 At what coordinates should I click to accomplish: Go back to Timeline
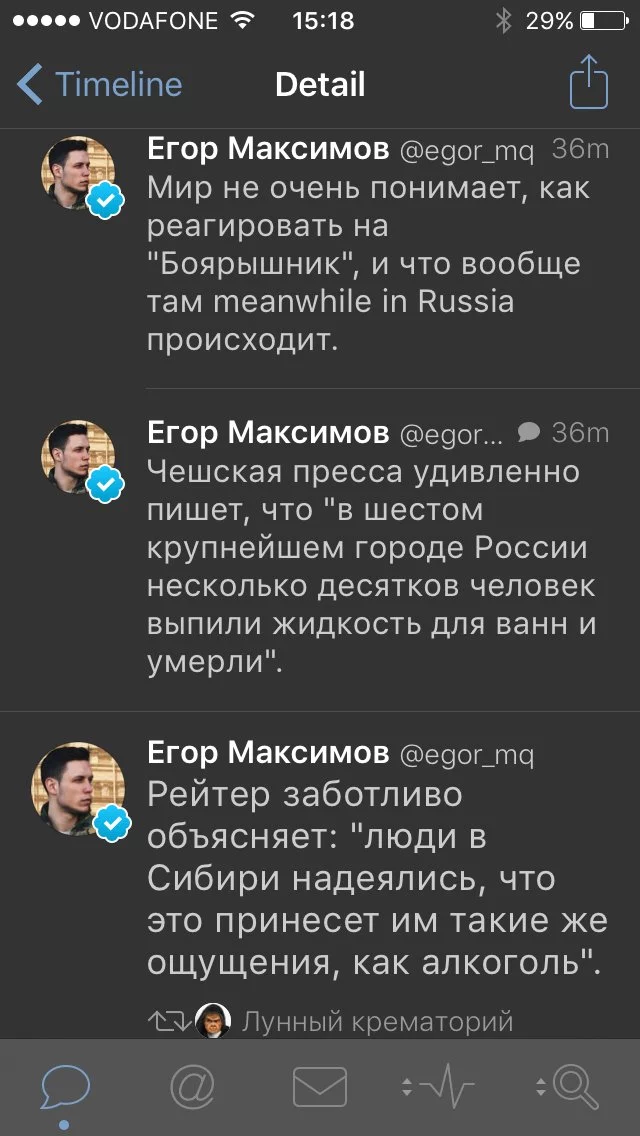coord(100,85)
